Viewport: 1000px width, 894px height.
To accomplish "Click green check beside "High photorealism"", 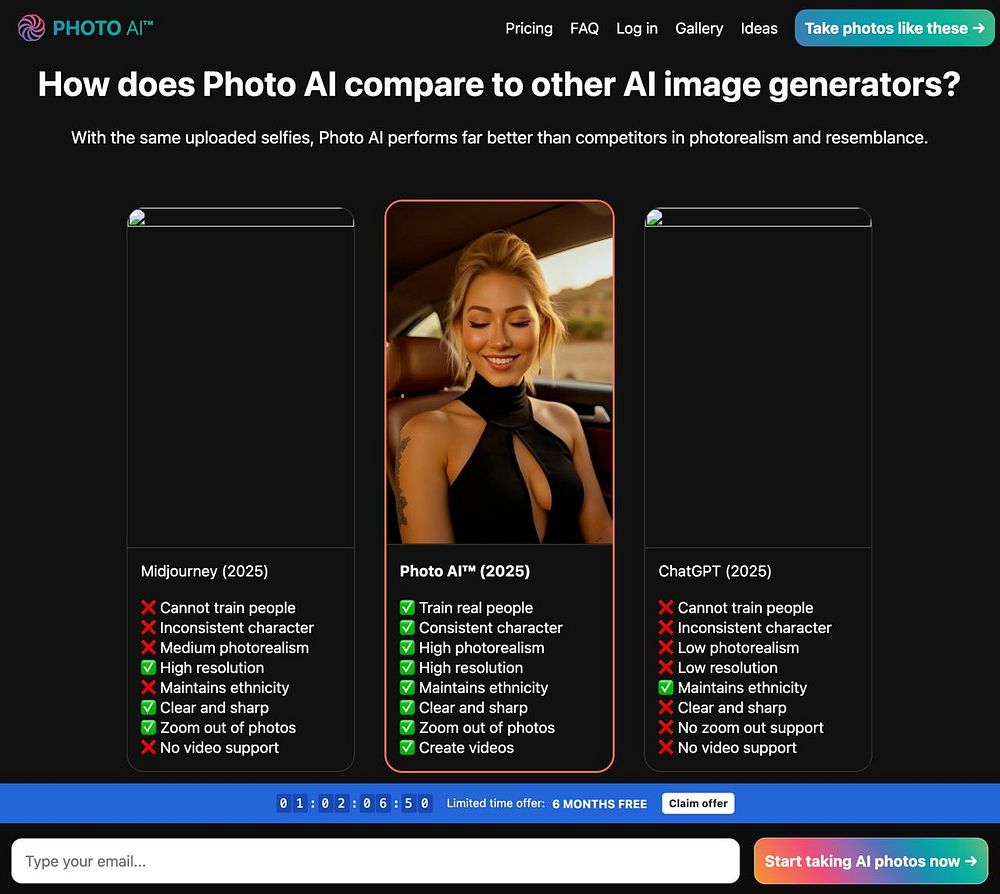I will click(x=407, y=647).
